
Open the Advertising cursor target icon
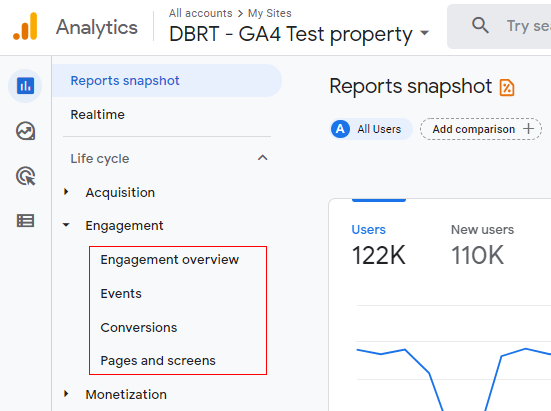[25, 176]
